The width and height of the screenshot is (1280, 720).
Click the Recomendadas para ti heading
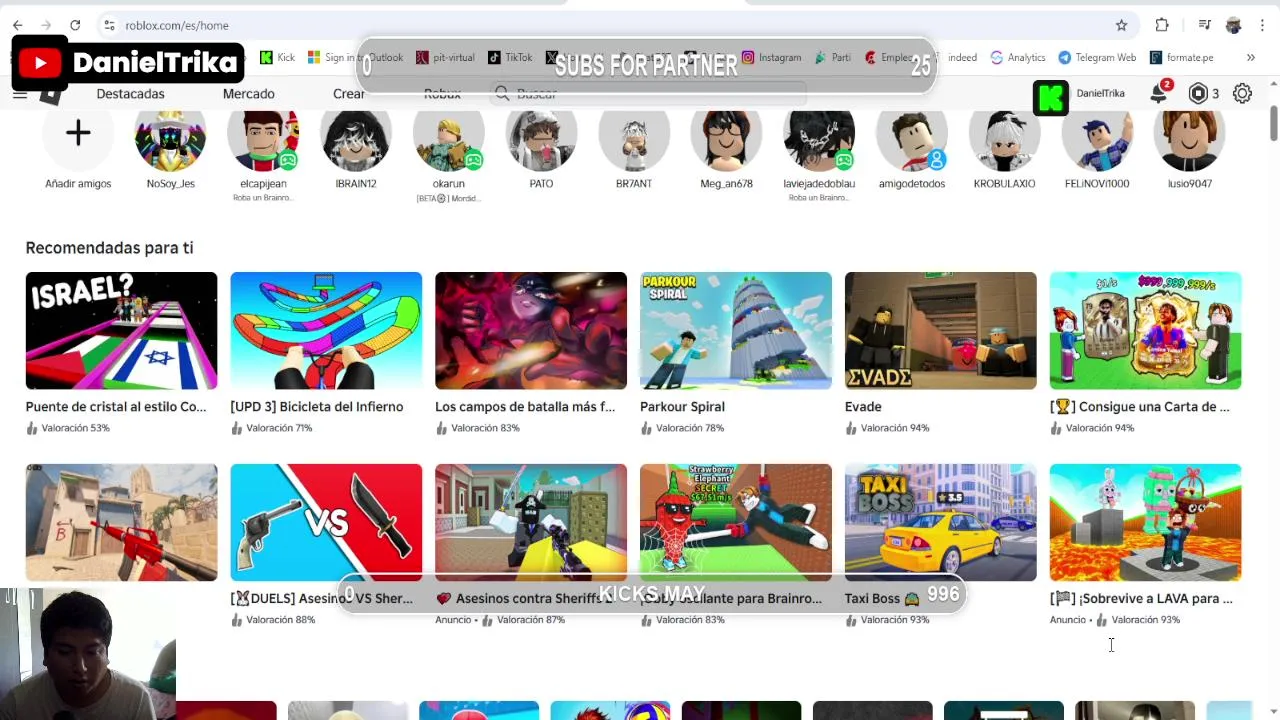[109, 248]
